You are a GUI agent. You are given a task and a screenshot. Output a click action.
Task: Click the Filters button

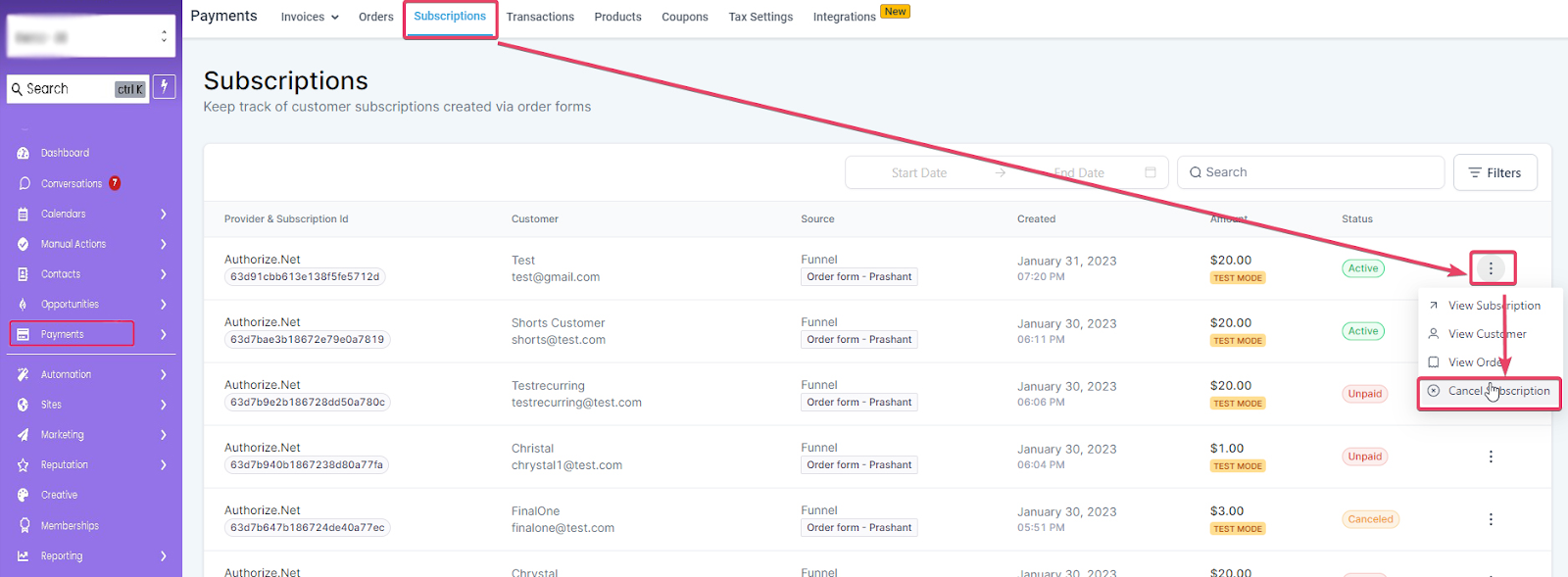point(1494,172)
